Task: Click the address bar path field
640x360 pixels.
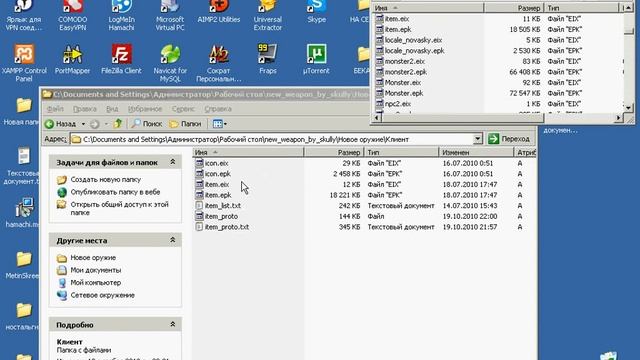Action: coord(272,139)
